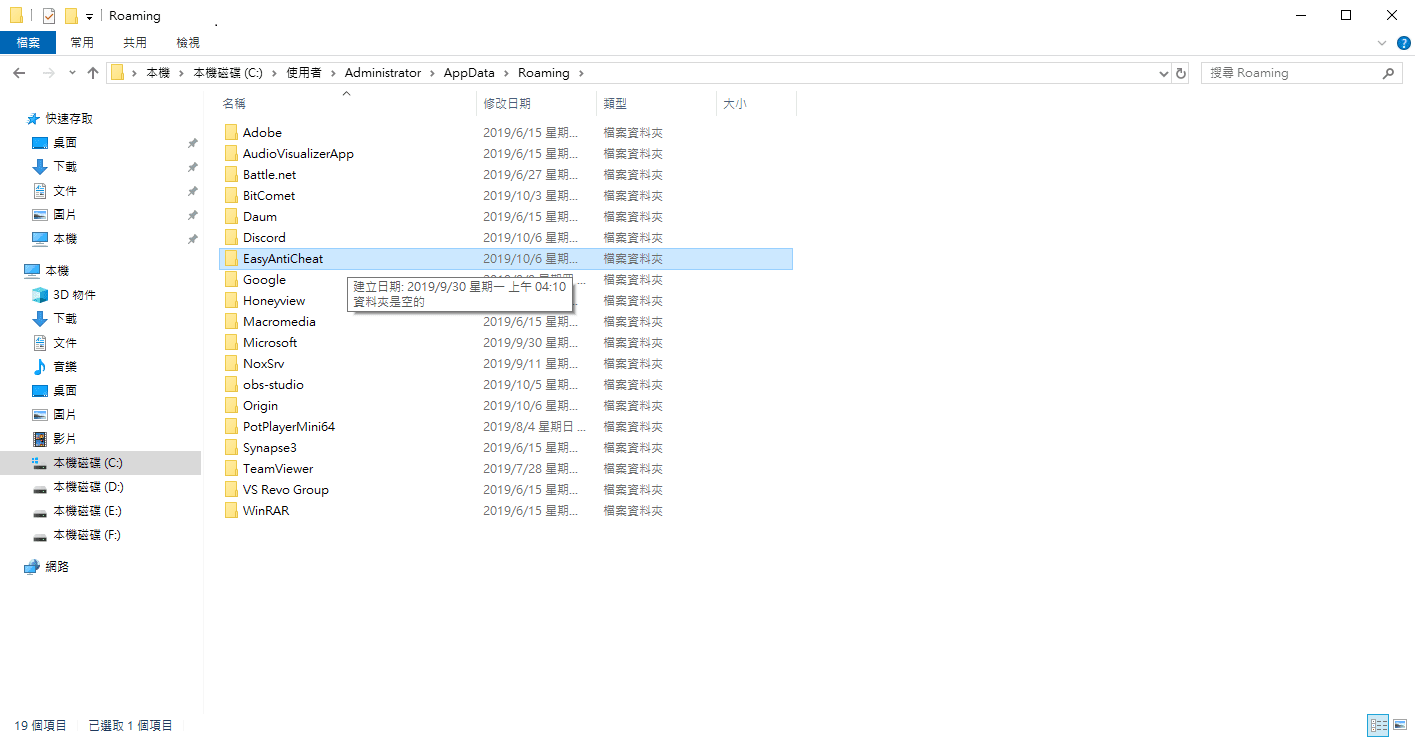The image size is (1422, 747).
Task: Sort by the 修改日期 column header
Action: [x=507, y=104]
